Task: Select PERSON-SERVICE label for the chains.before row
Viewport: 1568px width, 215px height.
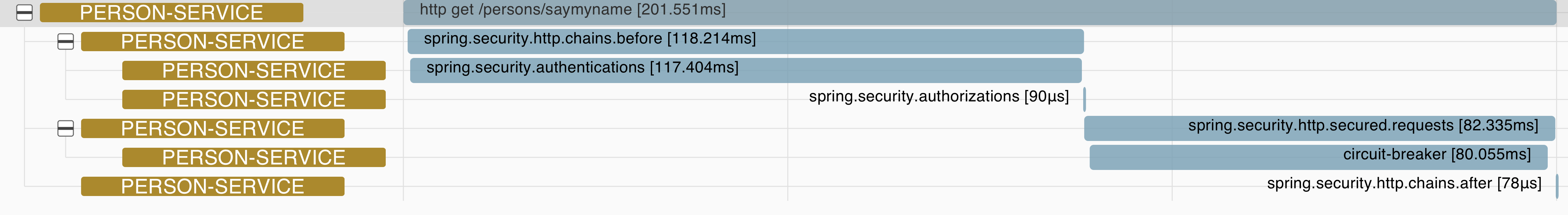Action: [x=212, y=42]
